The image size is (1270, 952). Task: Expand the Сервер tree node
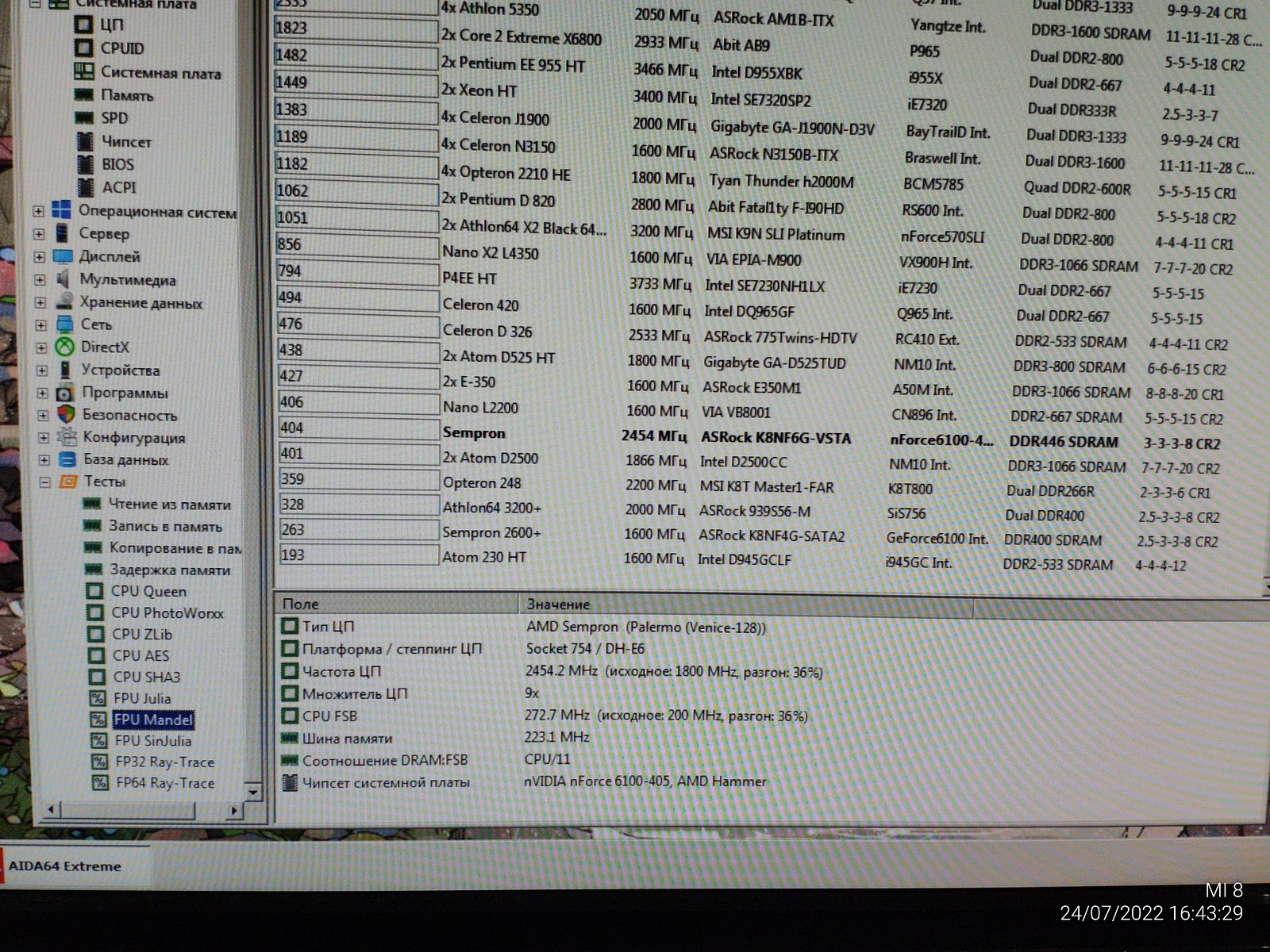(x=38, y=234)
